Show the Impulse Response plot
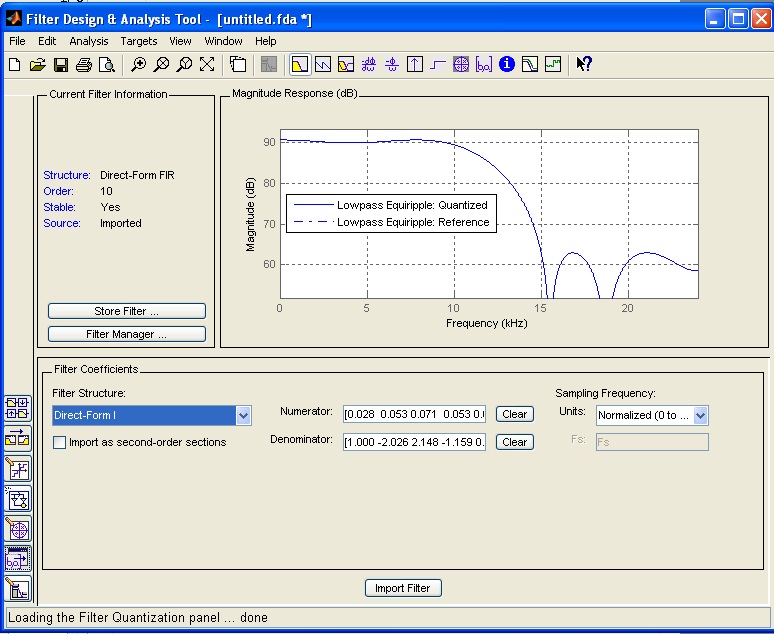Viewport: 774px width, 634px height. [415, 65]
